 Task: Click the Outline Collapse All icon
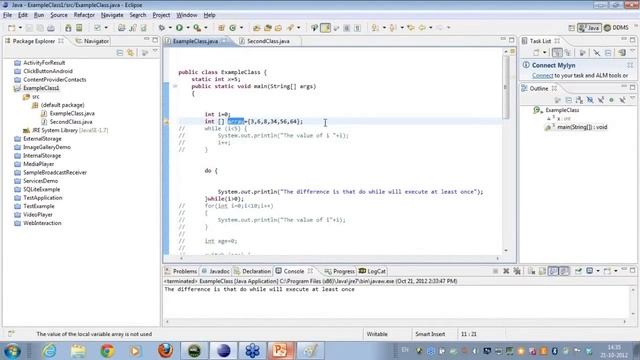pos(569,100)
